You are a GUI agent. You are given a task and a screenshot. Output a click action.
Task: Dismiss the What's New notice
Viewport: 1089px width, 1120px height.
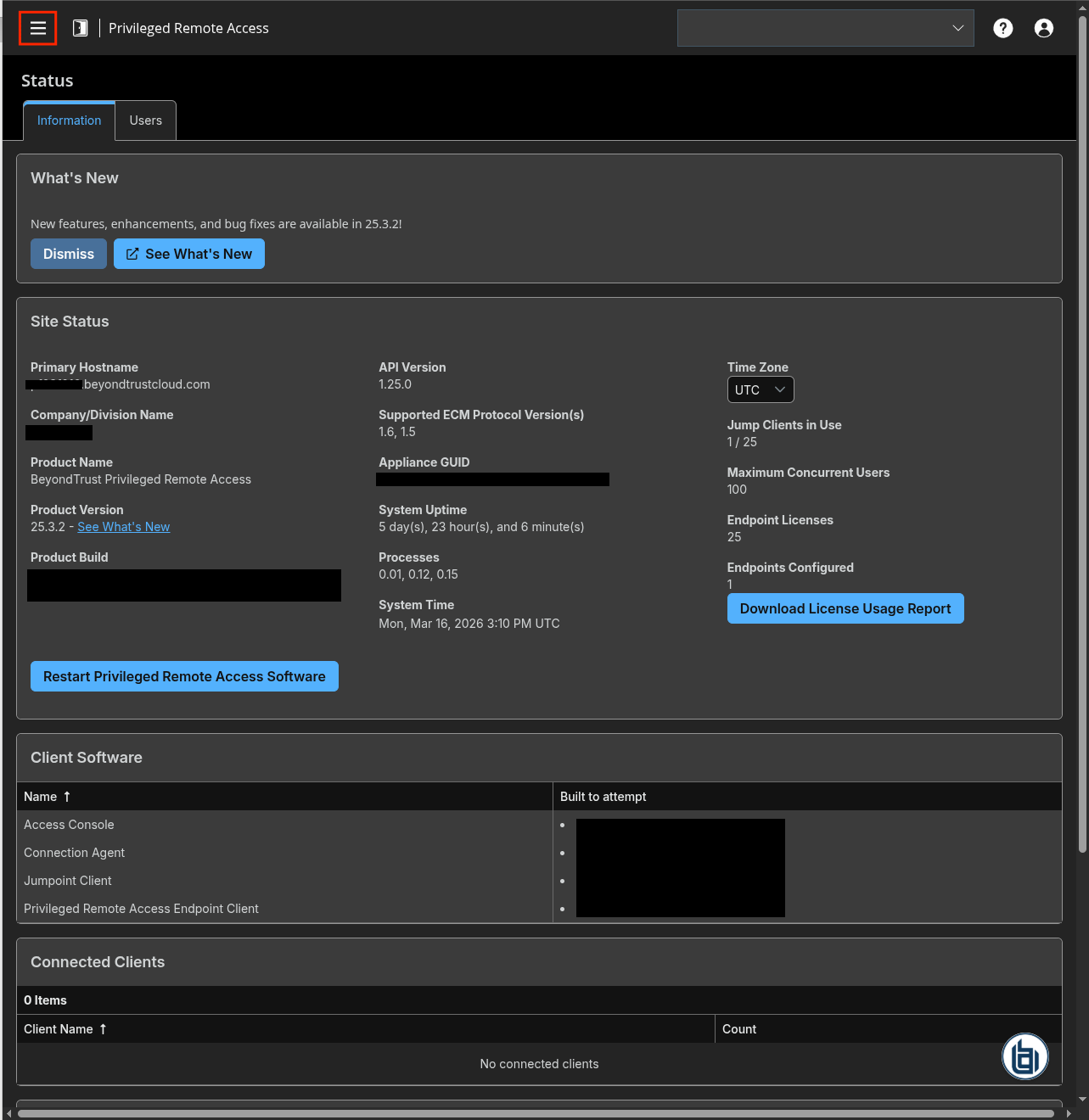click(69, 254)
